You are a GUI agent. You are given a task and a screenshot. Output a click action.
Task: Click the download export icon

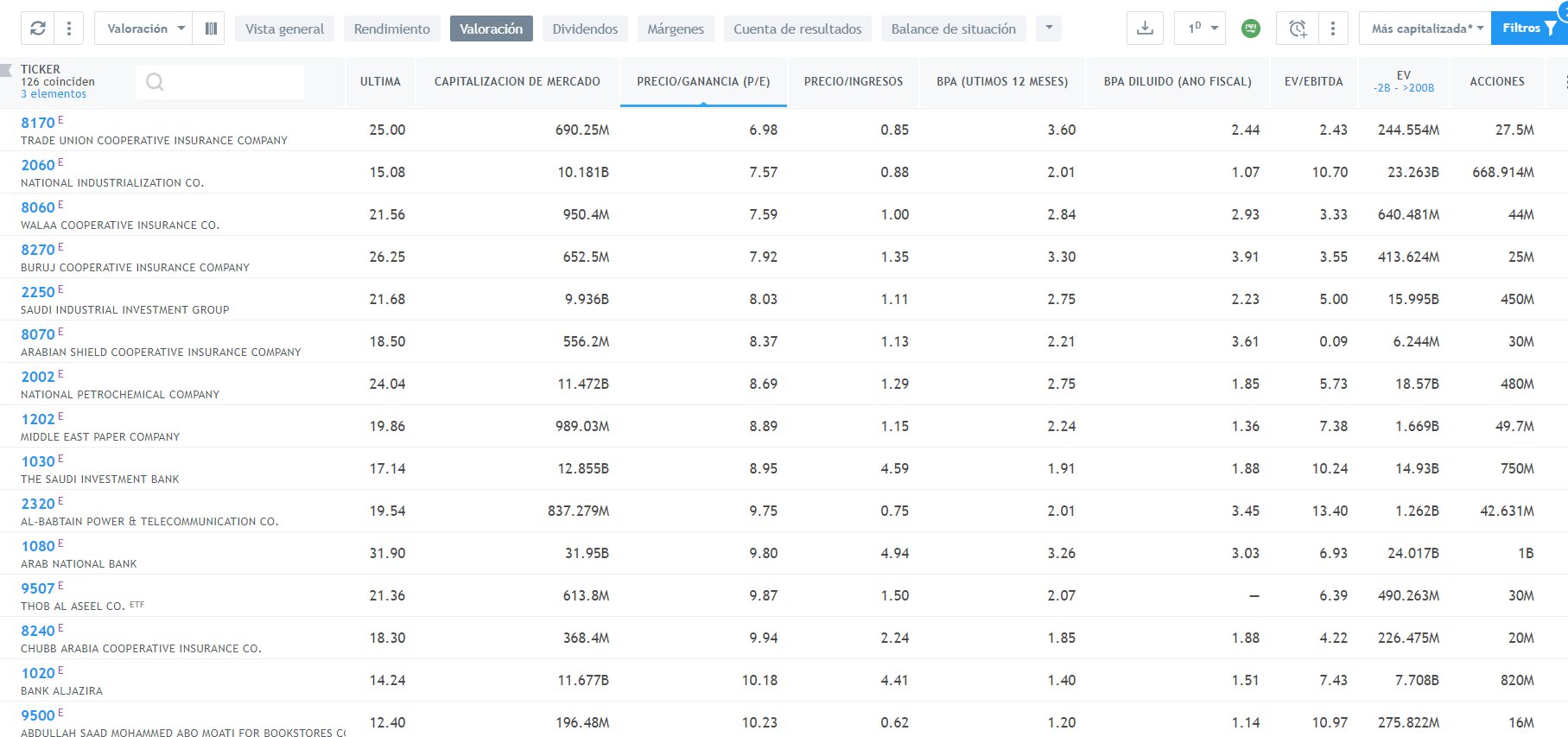(x=1145, y=29)
